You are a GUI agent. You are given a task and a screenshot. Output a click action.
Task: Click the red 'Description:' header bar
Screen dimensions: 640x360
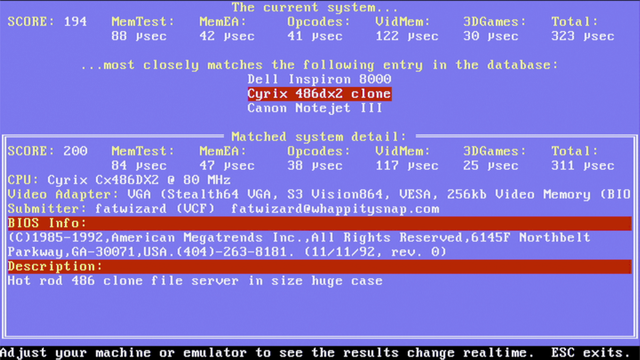point(319,267)
